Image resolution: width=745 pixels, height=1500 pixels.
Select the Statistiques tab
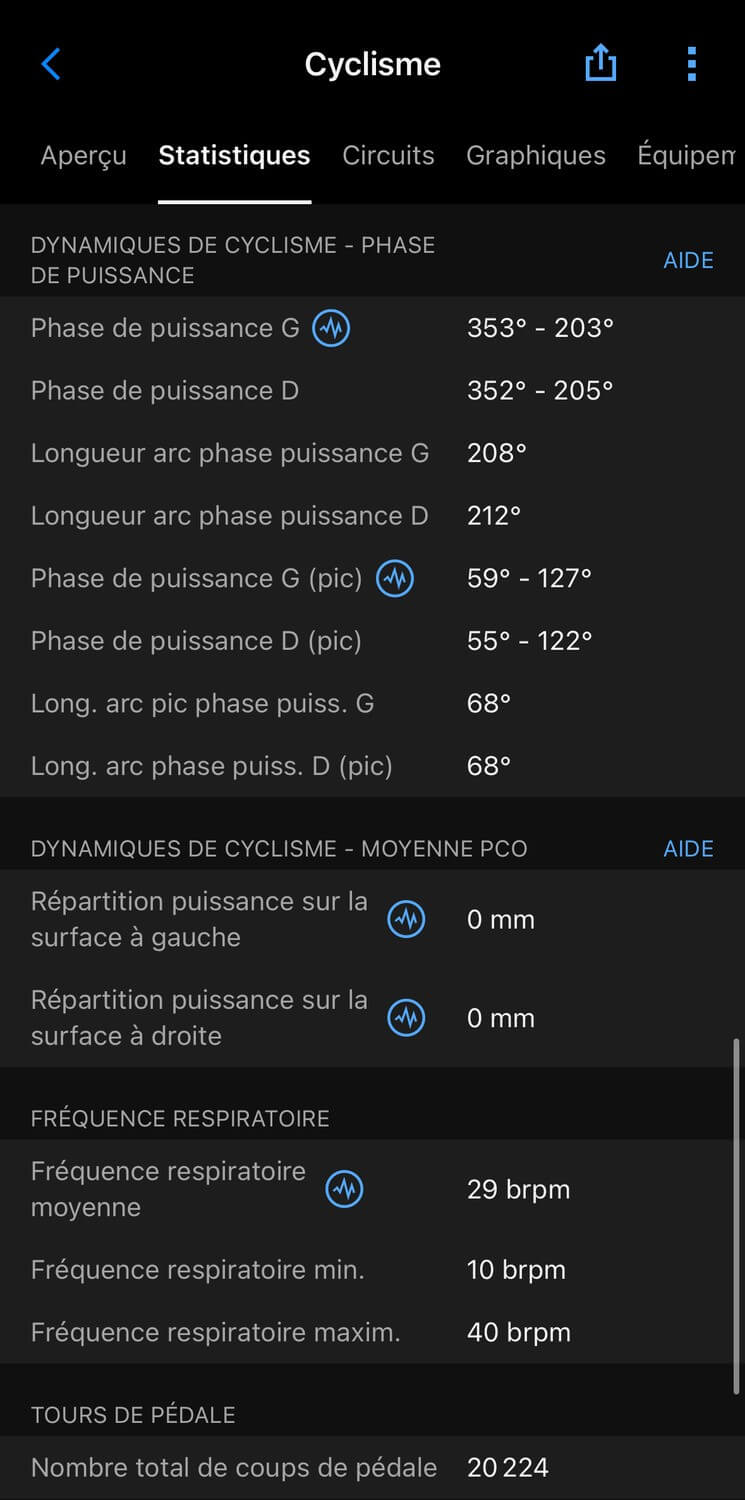pos(234,156)
